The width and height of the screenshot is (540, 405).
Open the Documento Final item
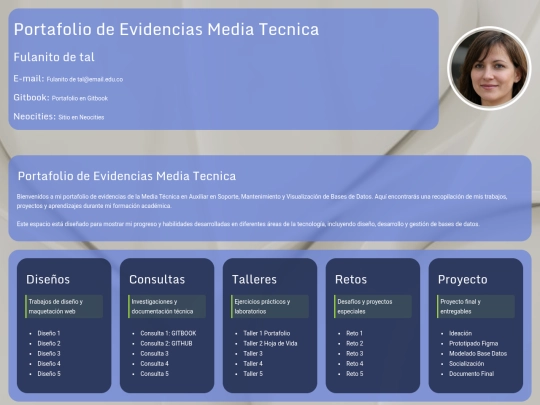click(471, 374)
